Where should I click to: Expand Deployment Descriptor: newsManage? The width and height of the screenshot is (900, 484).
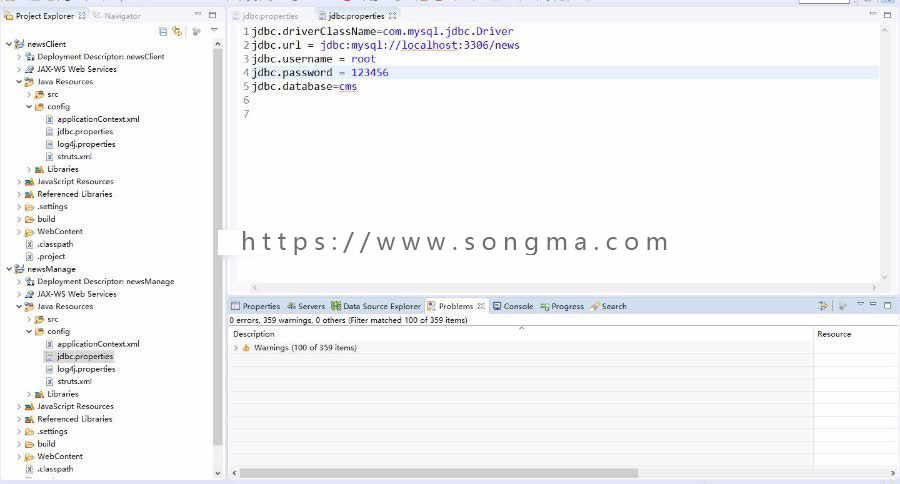coord(19,282)
